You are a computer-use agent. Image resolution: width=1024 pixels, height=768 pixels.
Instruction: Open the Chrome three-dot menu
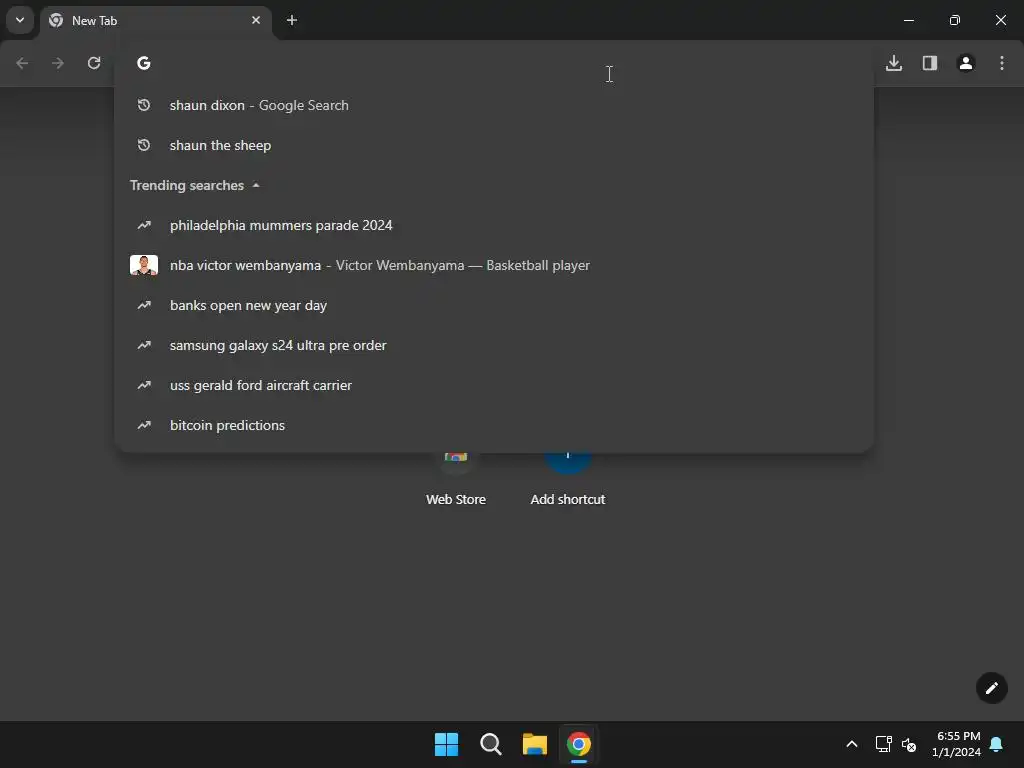[x=1001, y=63]
